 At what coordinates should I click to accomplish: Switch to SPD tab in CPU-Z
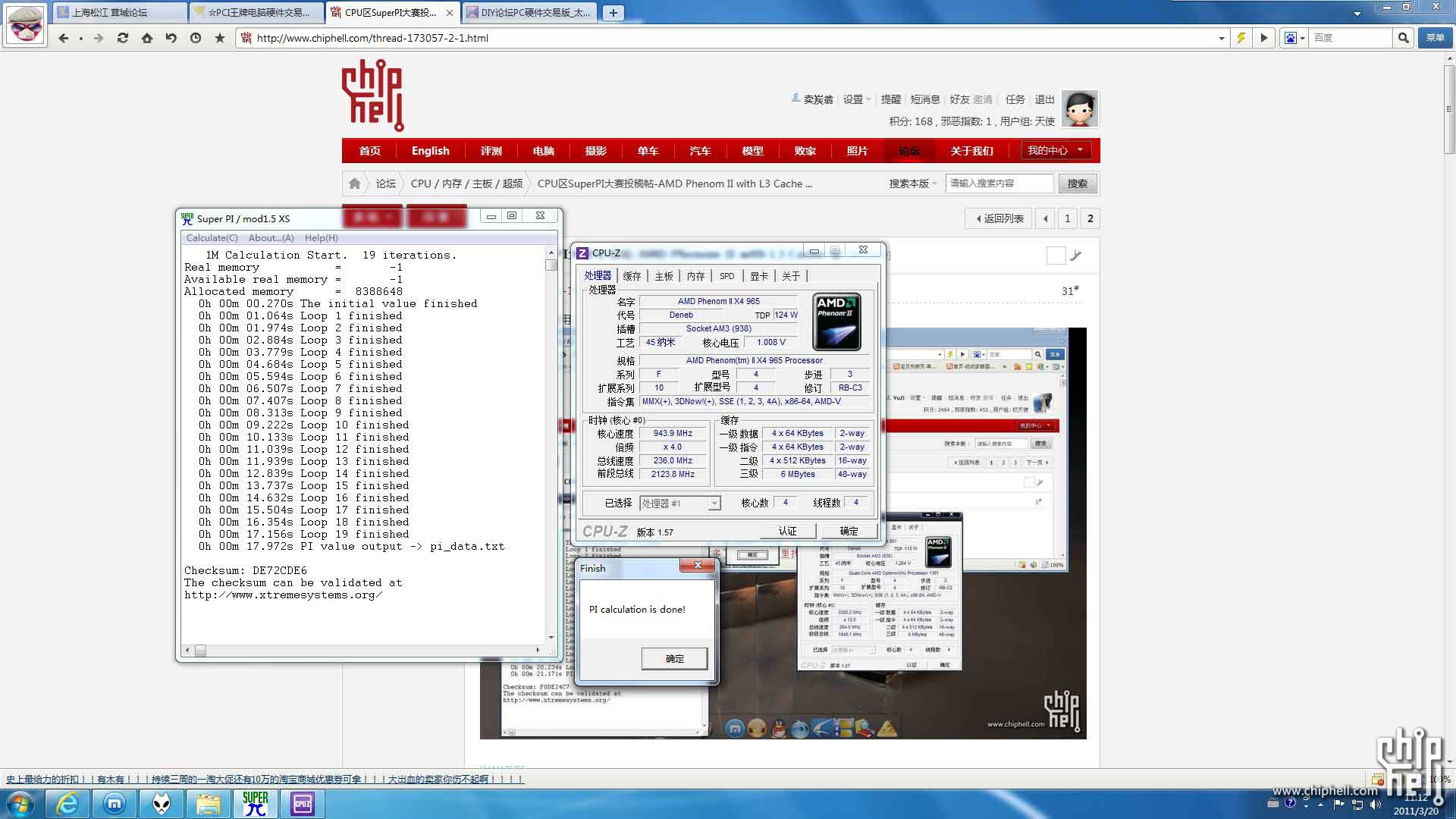pos(726,276)
